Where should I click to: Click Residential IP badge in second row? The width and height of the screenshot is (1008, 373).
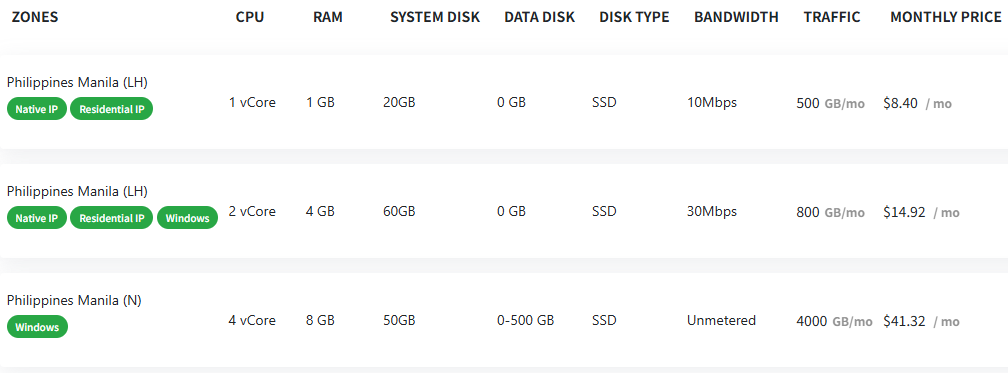pyautogui.click(x=111, y=218)
